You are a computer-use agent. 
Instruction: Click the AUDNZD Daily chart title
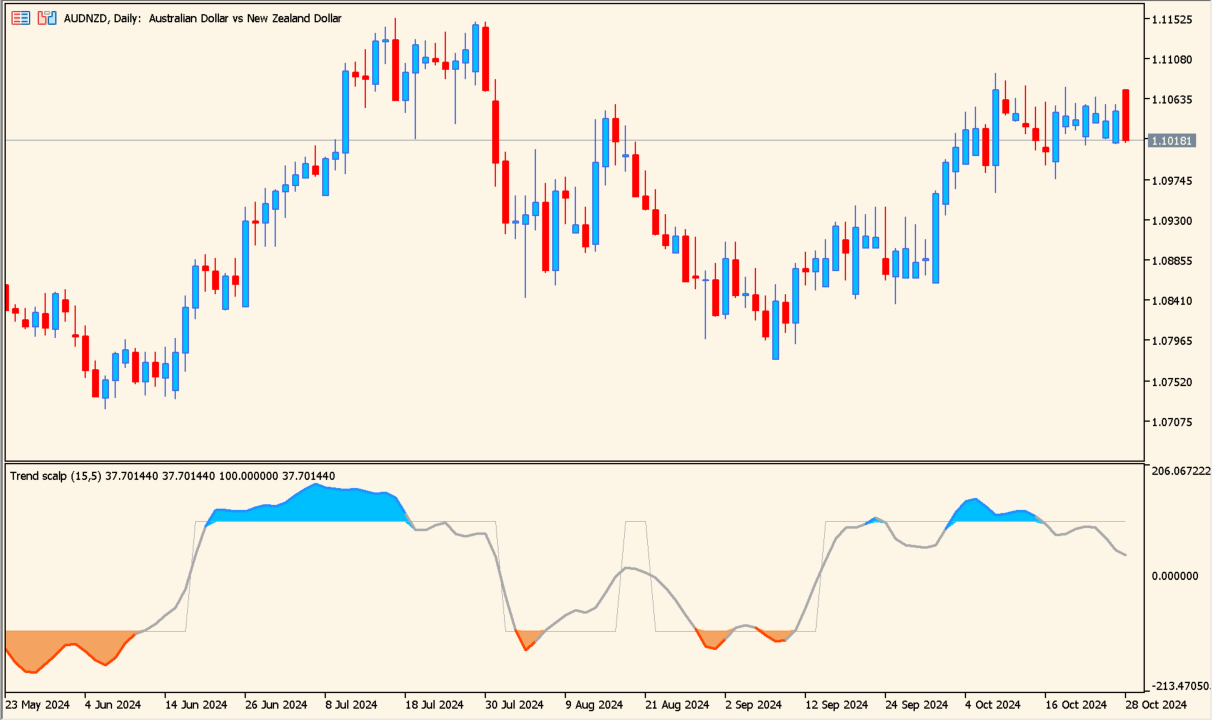tap(200, 18)
